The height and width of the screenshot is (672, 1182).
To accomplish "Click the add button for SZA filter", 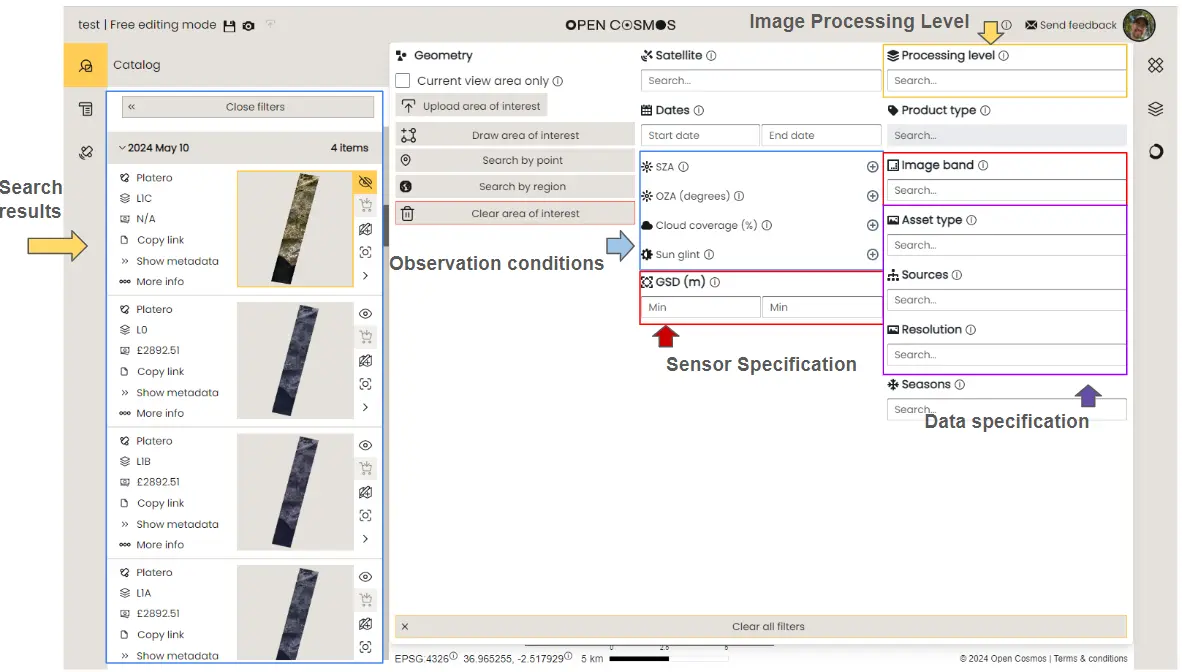I will click(x=872, y=167).
